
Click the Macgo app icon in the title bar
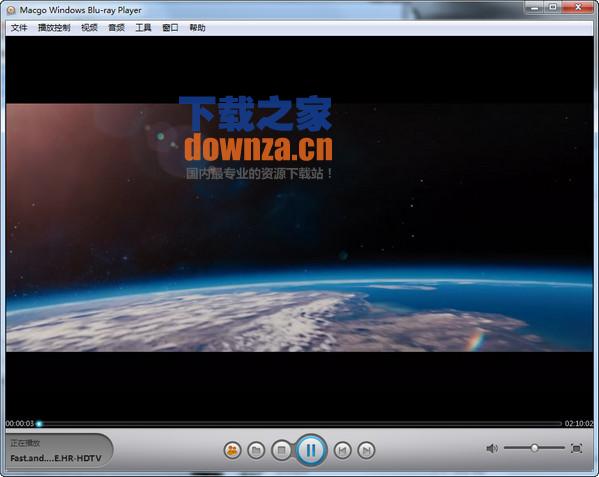(x=11, y=10)
